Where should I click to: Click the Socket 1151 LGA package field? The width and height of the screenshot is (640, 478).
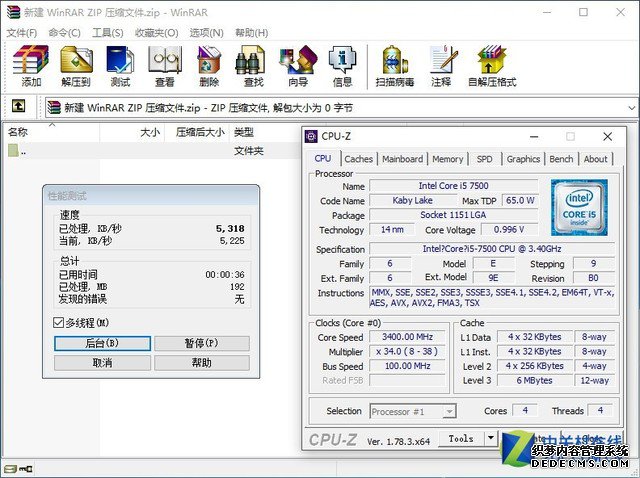(x=453, y=215)
